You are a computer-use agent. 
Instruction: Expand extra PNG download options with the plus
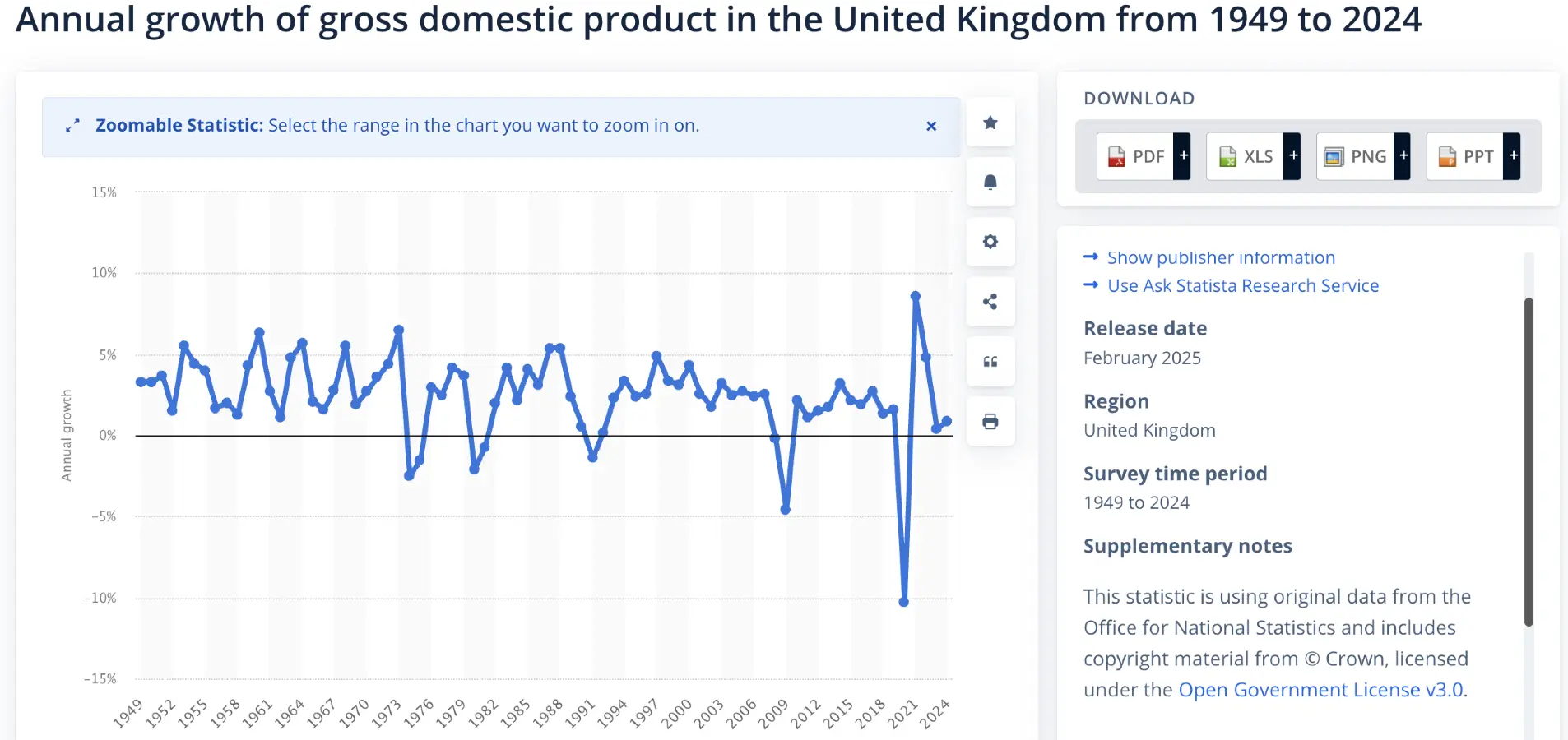pyautogui.click(x=1403, y=156)
